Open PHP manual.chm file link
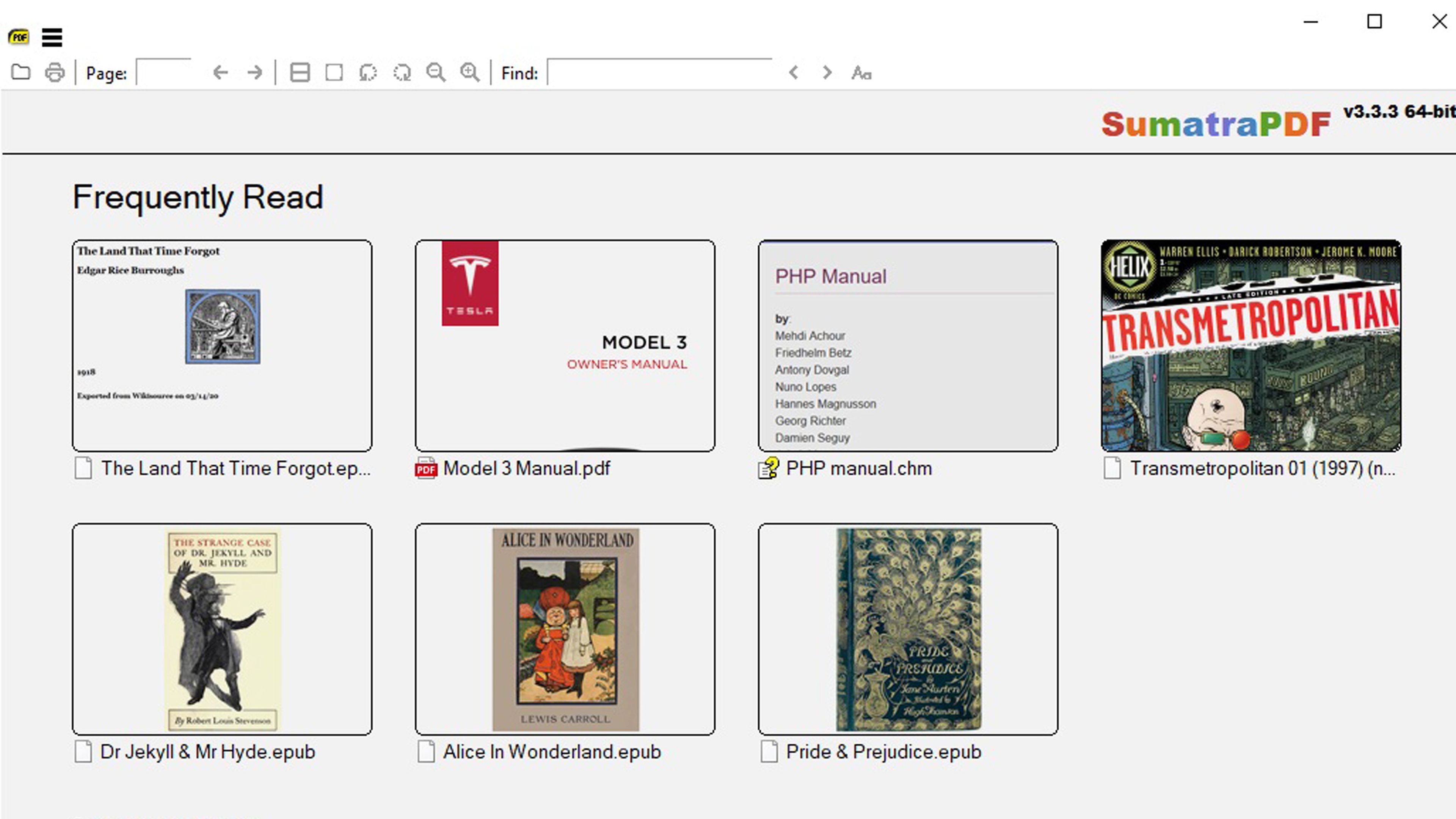Screen dimensions: 1456x819 point(858,469)
